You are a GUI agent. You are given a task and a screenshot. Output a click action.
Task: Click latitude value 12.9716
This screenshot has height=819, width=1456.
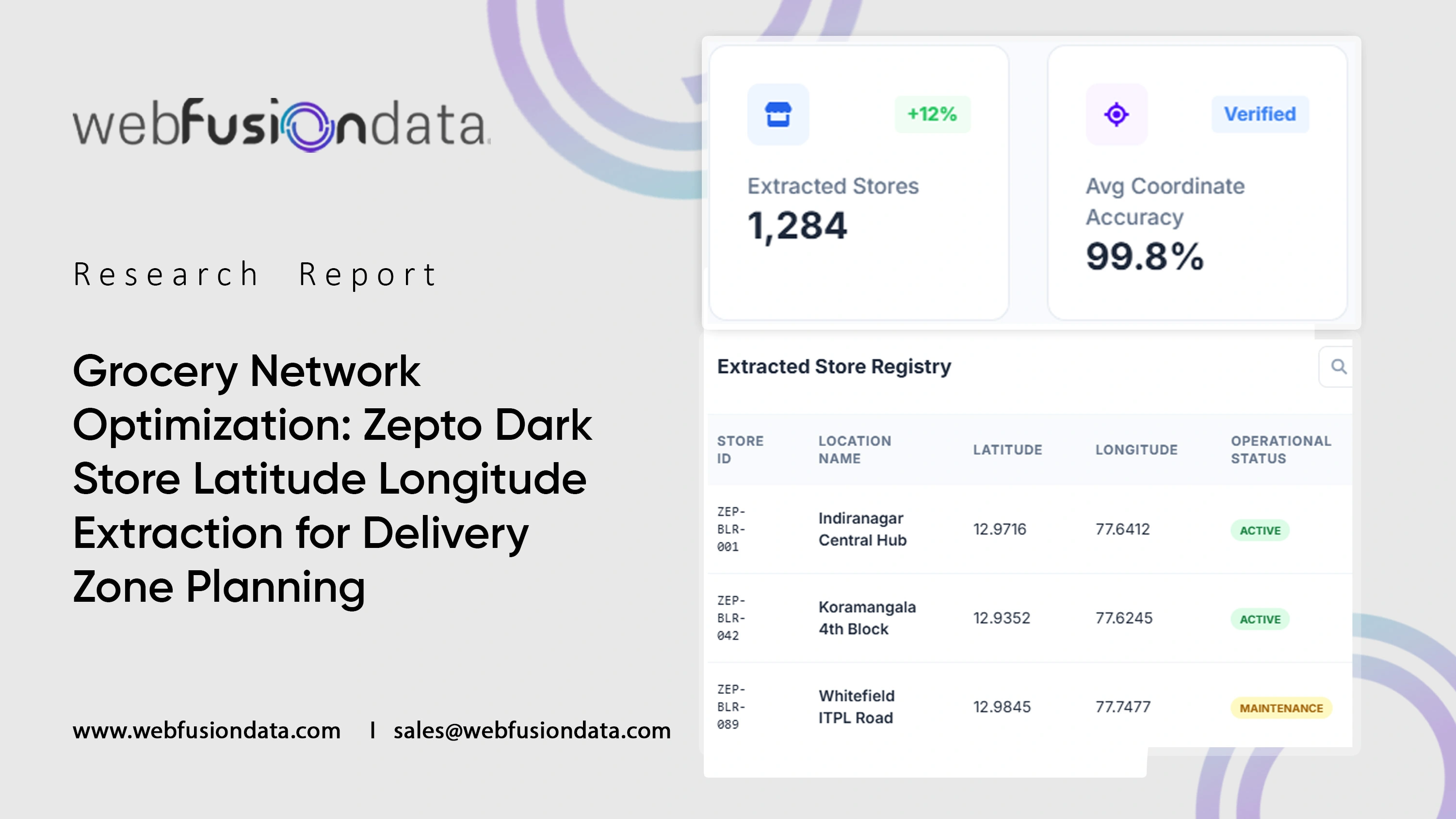[x=999, y=529]
